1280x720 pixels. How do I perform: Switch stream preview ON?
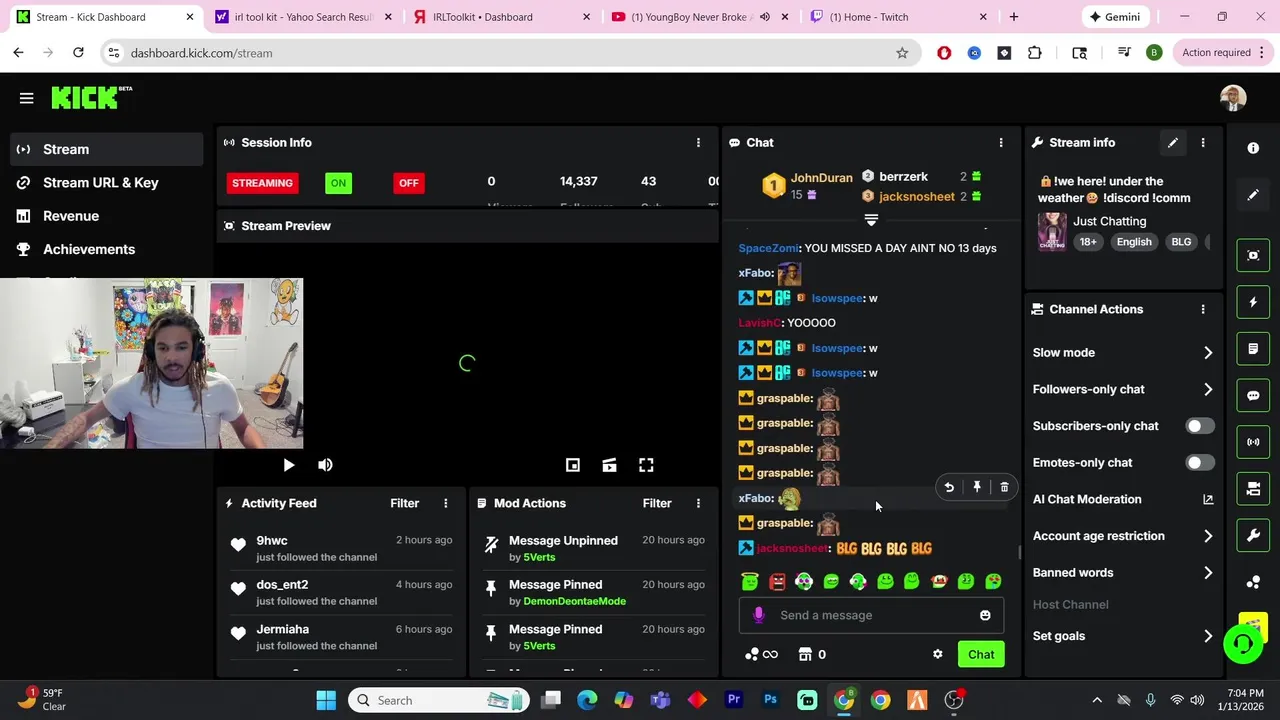point(338,183)
